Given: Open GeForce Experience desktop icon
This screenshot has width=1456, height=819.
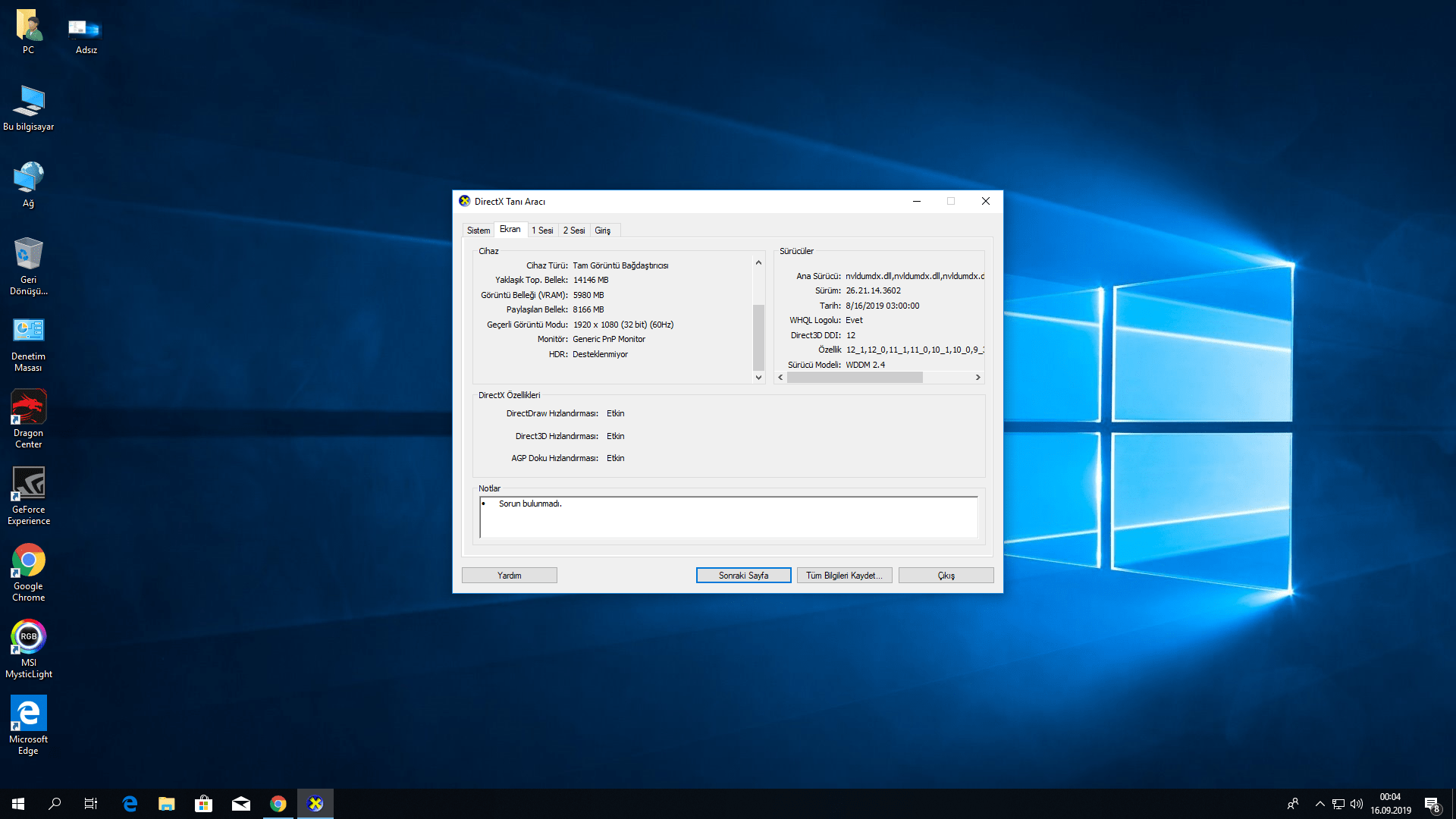Looking at the screenshot, I should 28,485.
